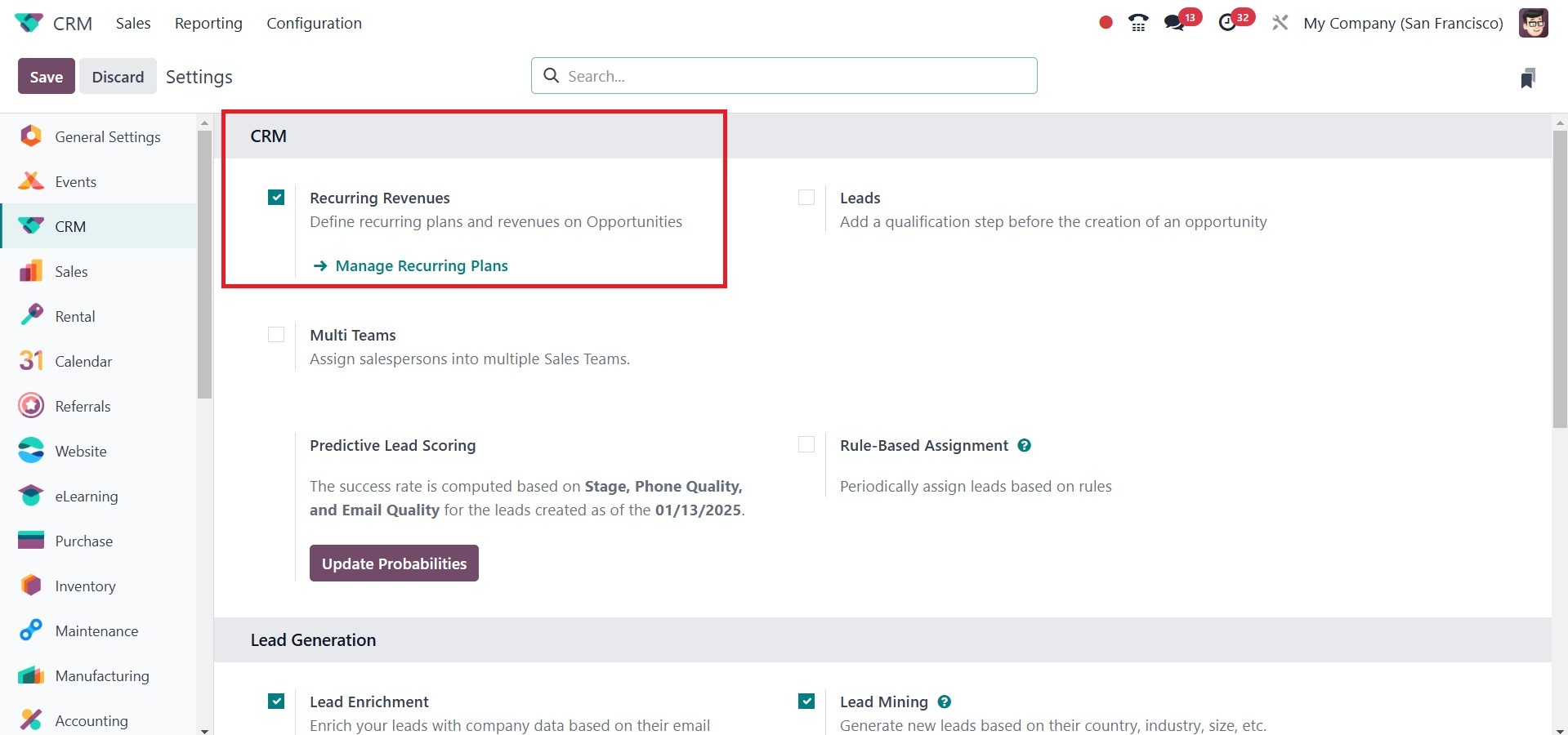Image resolution: width=1568 pixels, height=735 pixels.
Task: Open Manage Recurring Plans link
Action: 410,265
